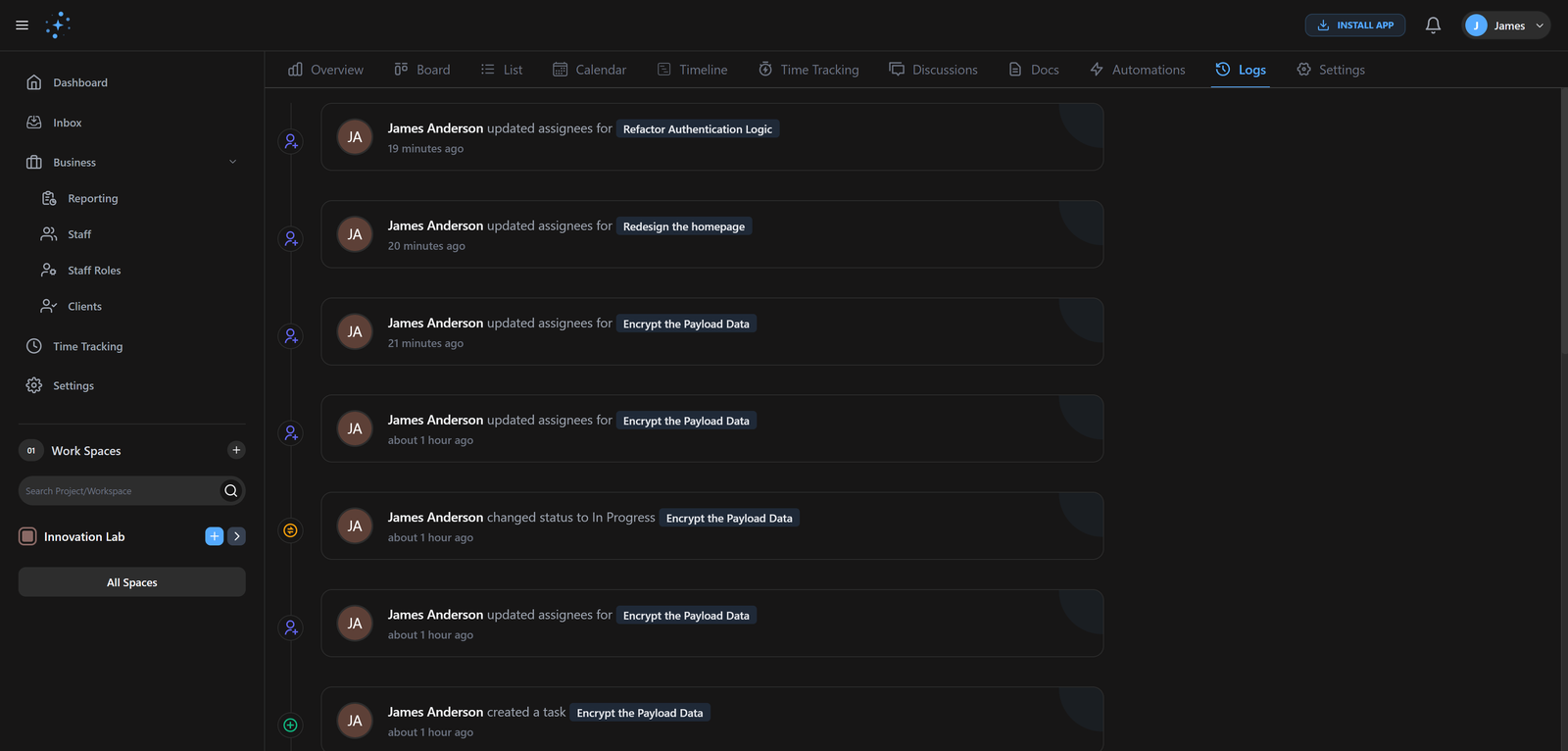The image size is (1568, 751).
Task: Expand Innovation Lab with arrow button
Action: pyautogui.click(x=236, y=536)
